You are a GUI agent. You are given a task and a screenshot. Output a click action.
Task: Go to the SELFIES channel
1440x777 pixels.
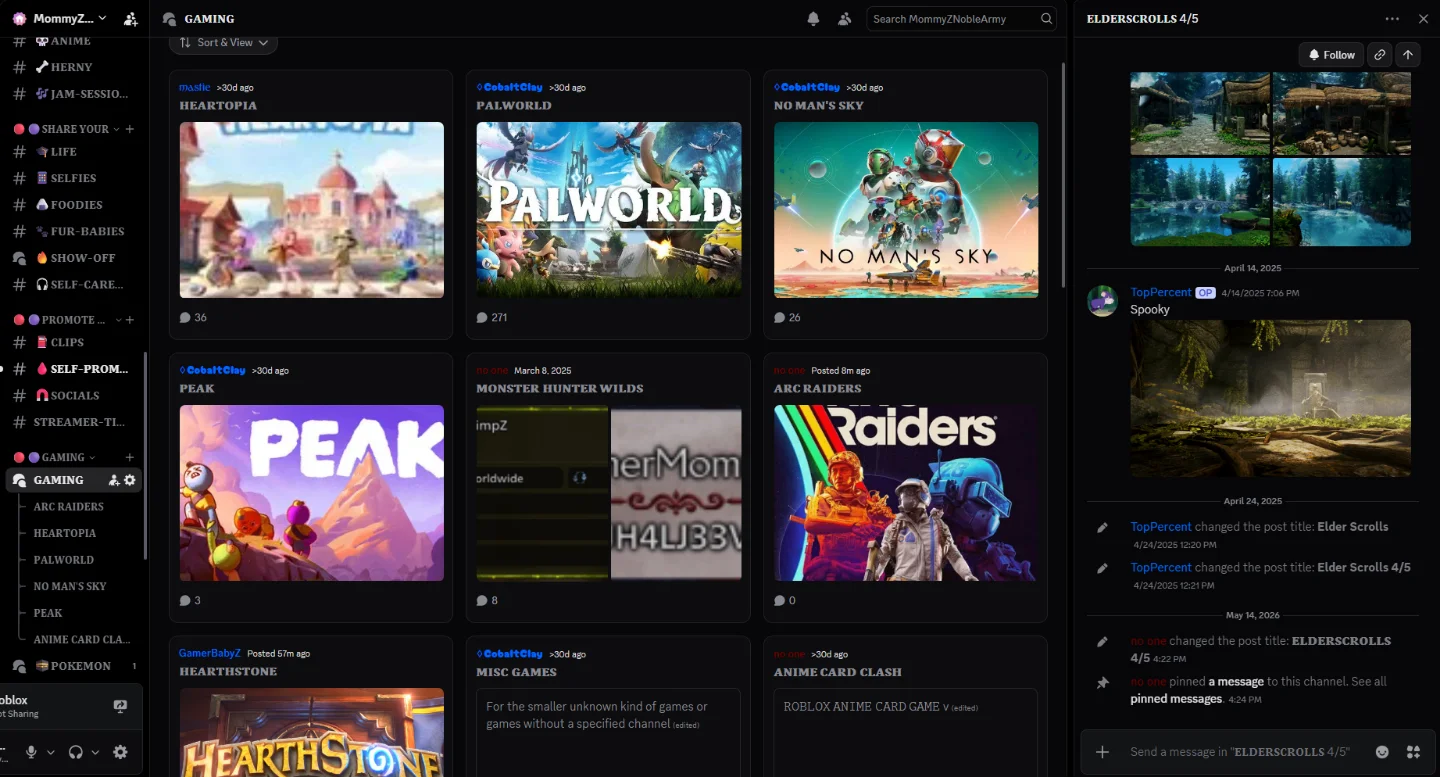(x=72, y=178)
